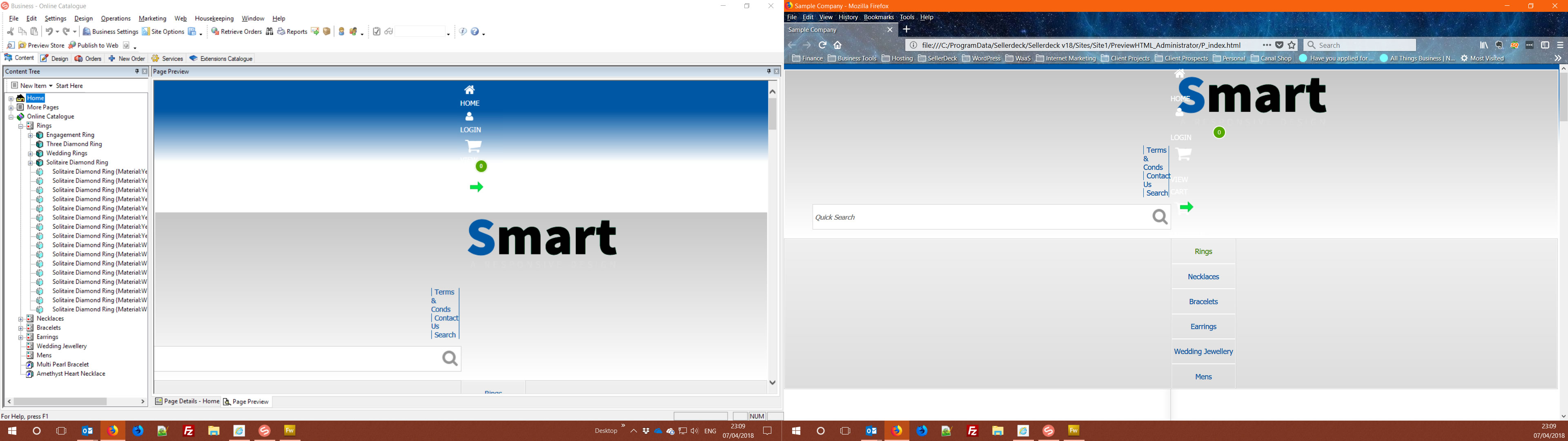Expand the Necklaces section in tree

[21, 319]
